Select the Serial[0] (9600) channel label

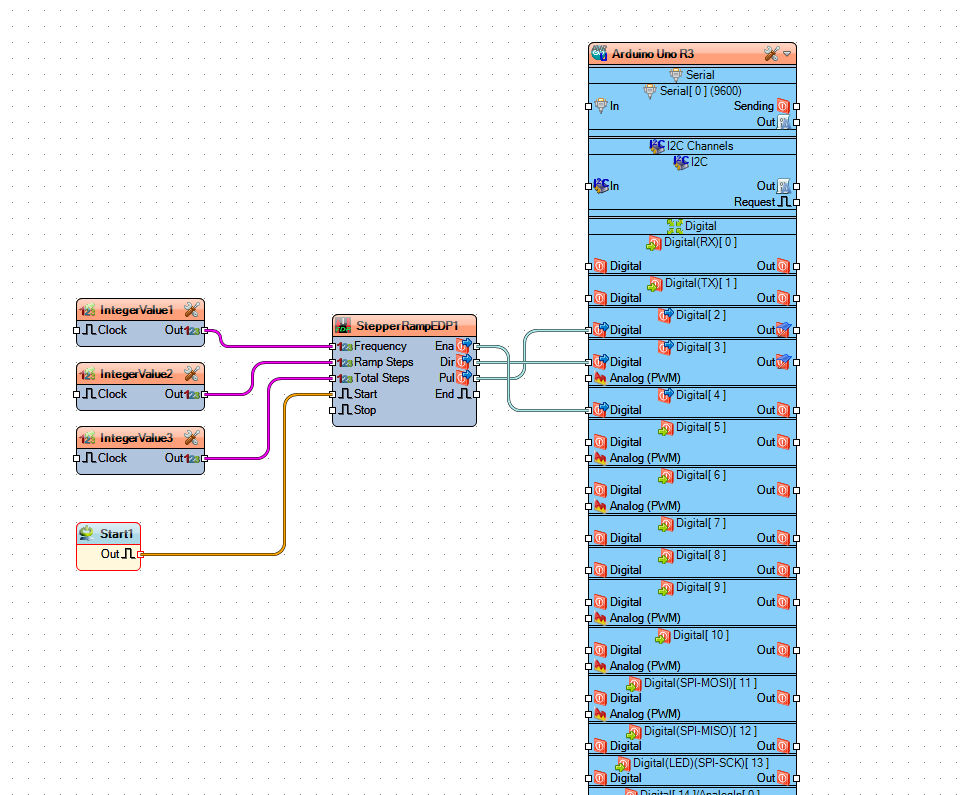pyautogui.click(x=702, y=90)
